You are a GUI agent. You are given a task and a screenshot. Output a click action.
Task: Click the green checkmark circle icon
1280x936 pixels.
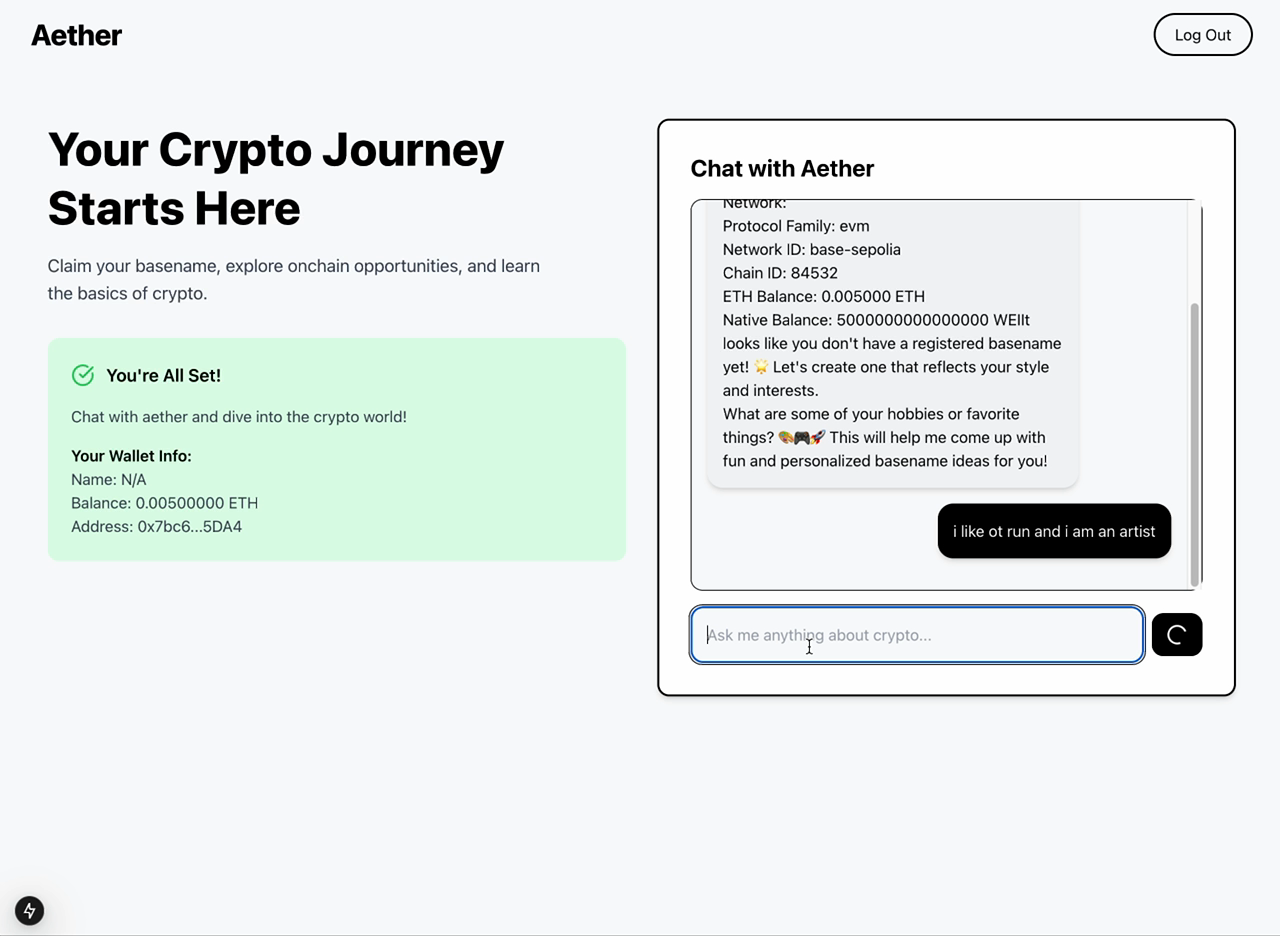point(83,375)
